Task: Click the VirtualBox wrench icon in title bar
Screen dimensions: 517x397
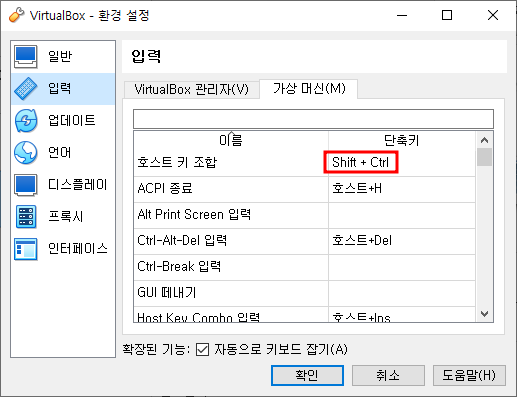Action: [x=16, y=15]
